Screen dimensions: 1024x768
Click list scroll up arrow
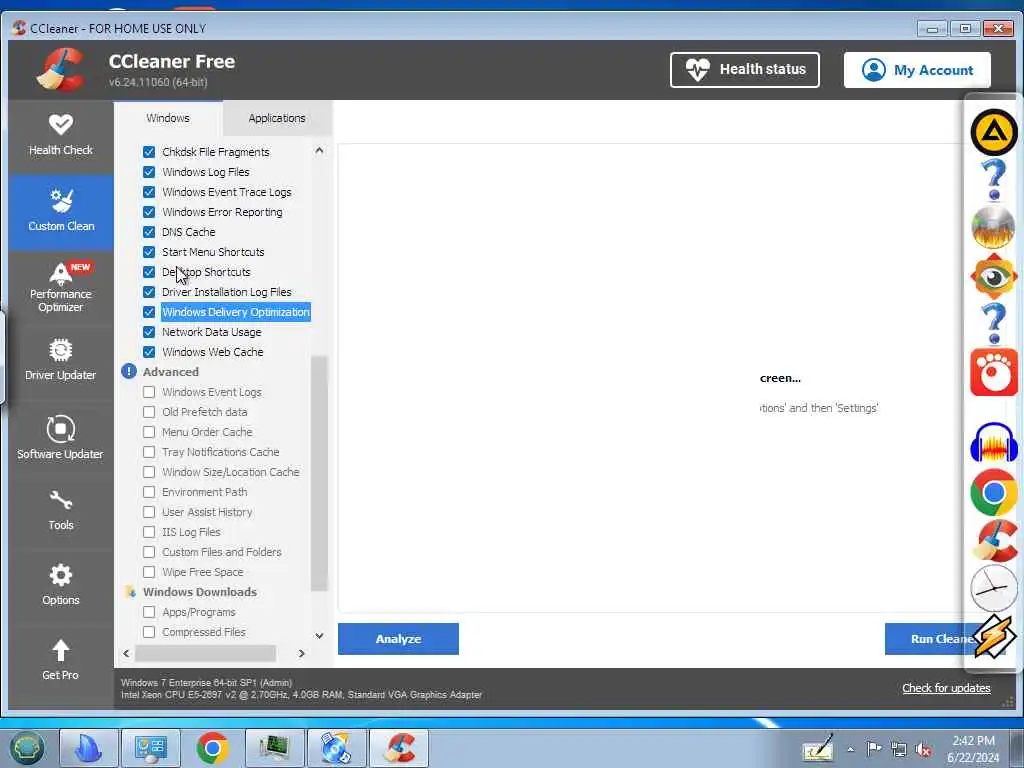click(x=319, y=150)
